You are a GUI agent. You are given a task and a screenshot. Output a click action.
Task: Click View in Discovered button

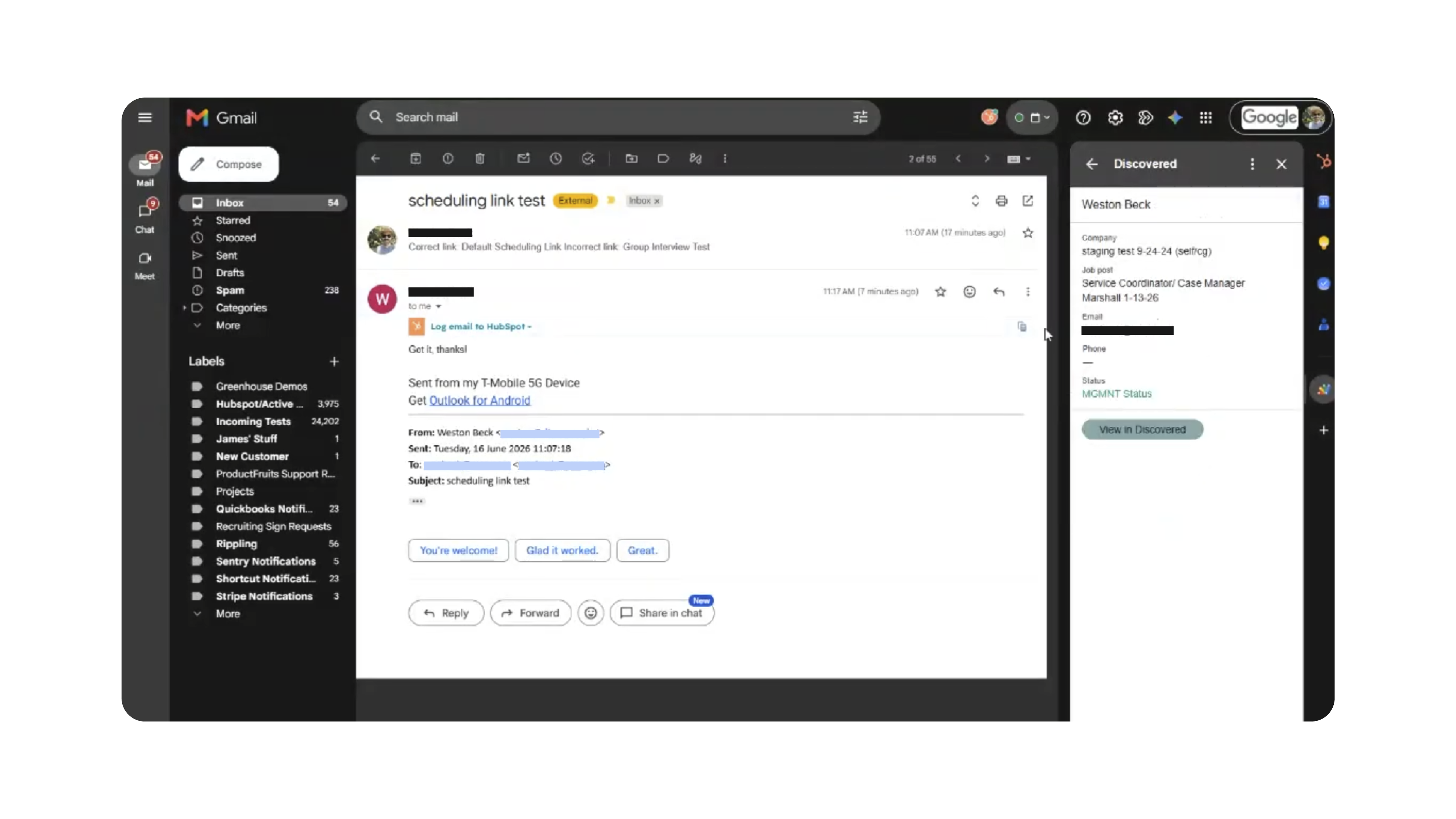coord(1142,430)
